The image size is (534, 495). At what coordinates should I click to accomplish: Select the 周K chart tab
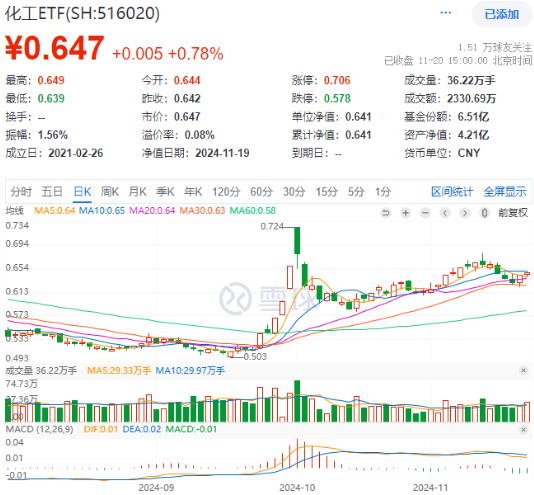(110, 192)
